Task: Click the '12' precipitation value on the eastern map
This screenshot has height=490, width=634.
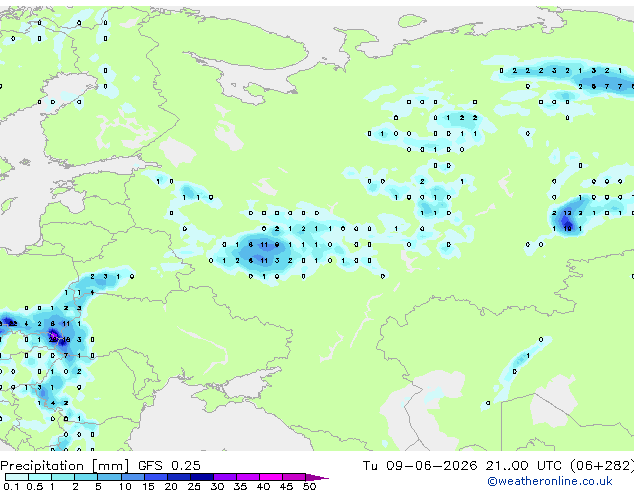Action: 567,213
